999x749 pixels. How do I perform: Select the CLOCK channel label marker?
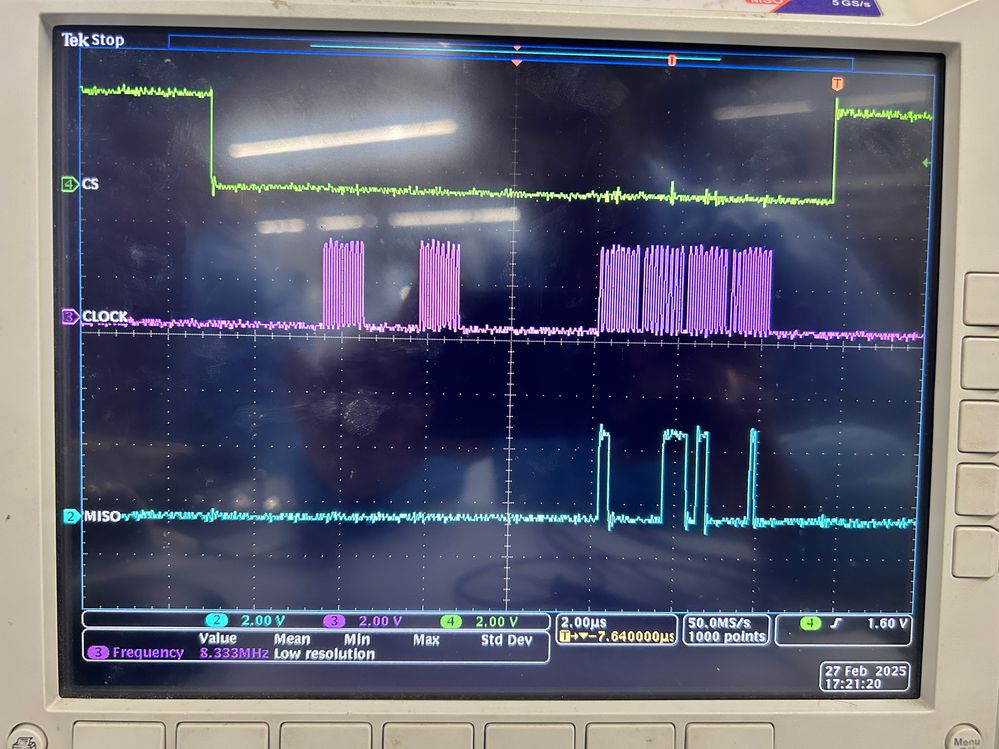(x=70, y=316)
